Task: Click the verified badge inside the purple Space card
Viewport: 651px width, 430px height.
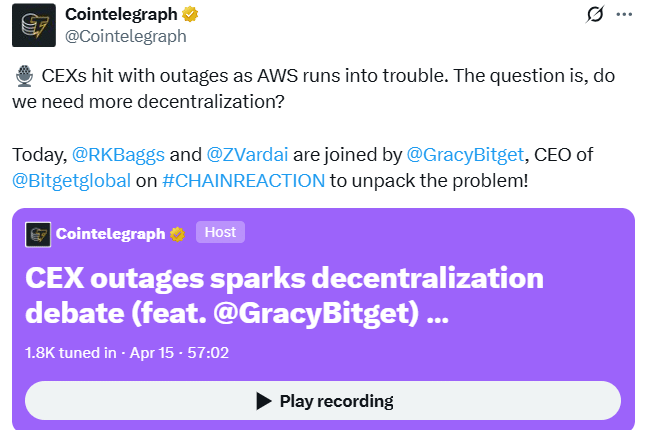Action: (178, 234)
